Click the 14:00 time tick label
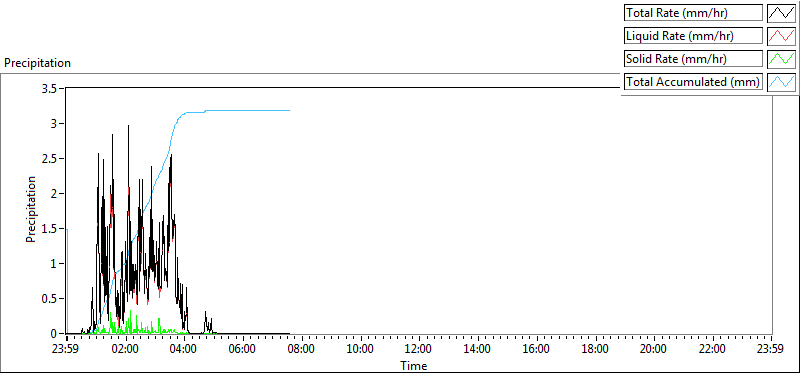Image resolution: width=800 pixels, height=373 pixels. coord(478,350)
